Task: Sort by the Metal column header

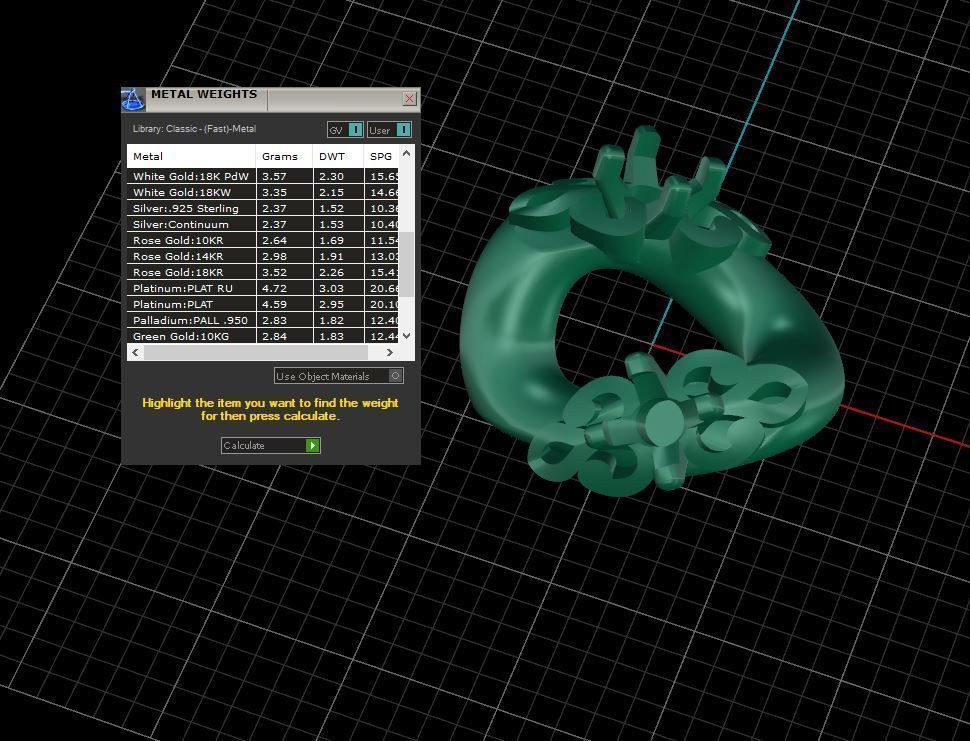Action: [191, 156]
